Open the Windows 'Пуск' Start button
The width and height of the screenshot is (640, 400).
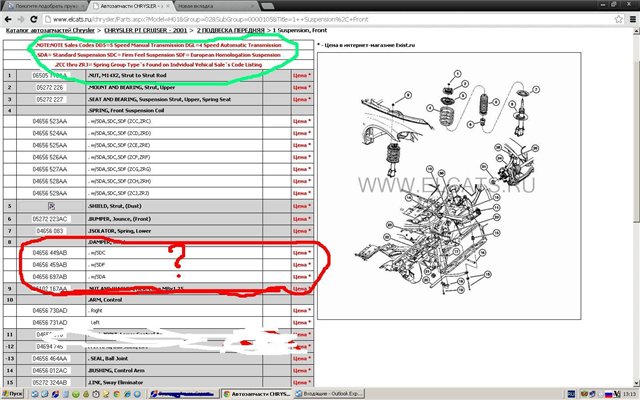13,394
